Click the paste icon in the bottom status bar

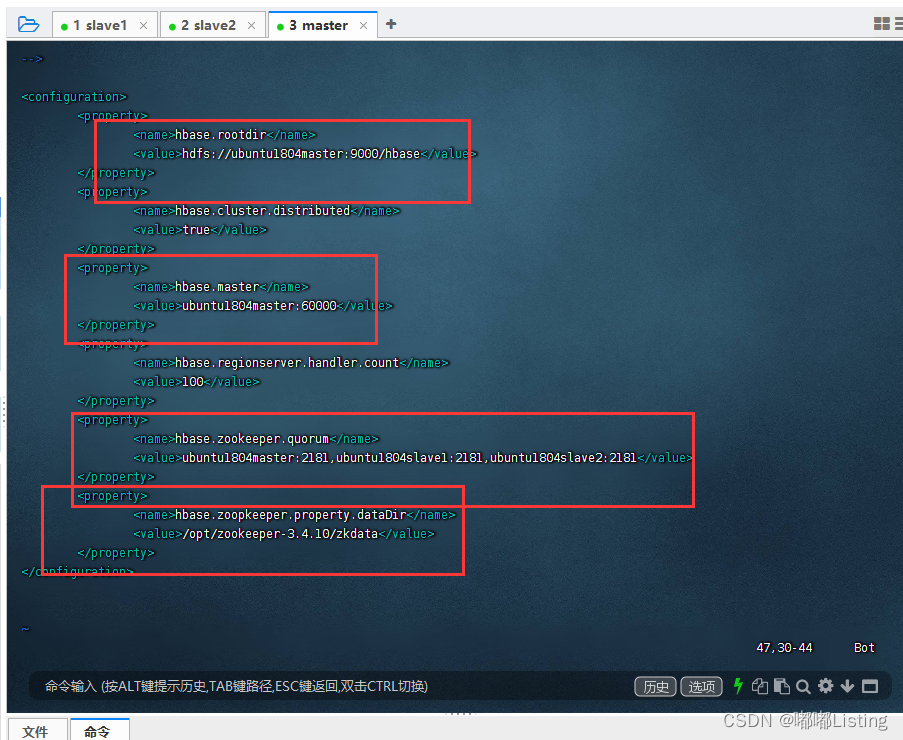[782, 686]
